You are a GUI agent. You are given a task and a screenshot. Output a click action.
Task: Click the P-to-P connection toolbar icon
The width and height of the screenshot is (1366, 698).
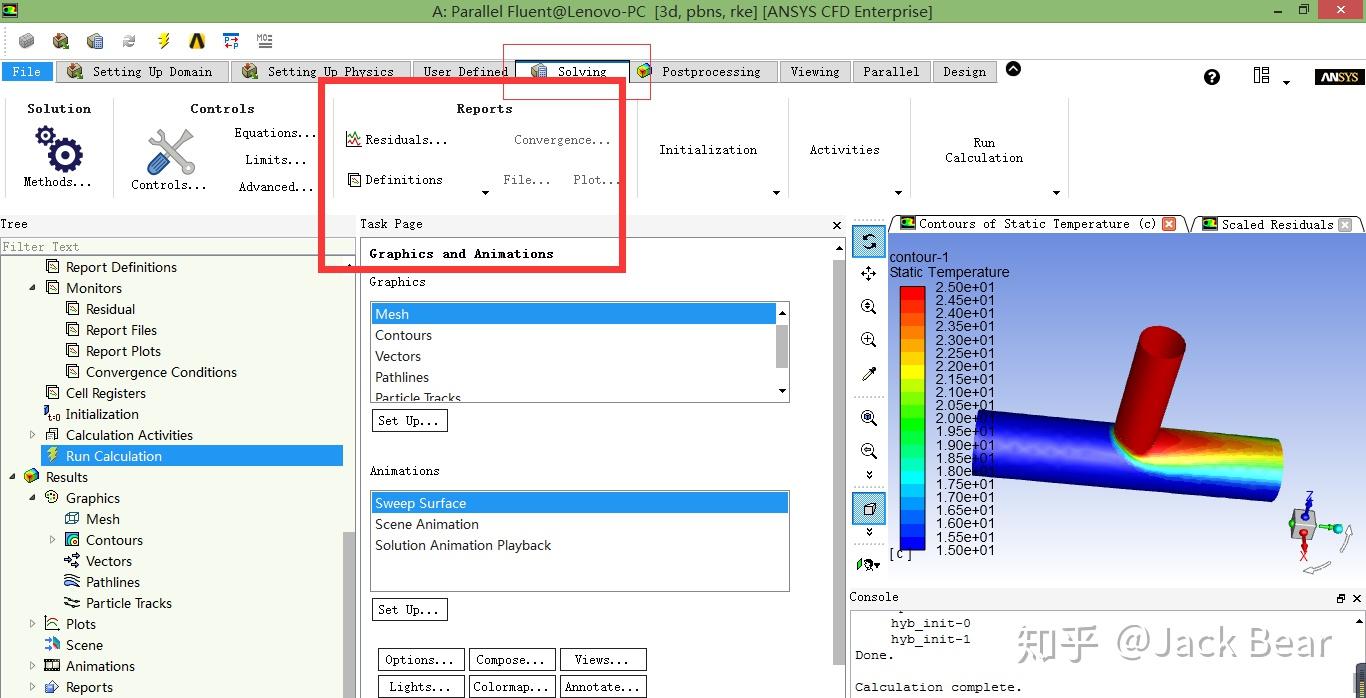coord(231,41)
